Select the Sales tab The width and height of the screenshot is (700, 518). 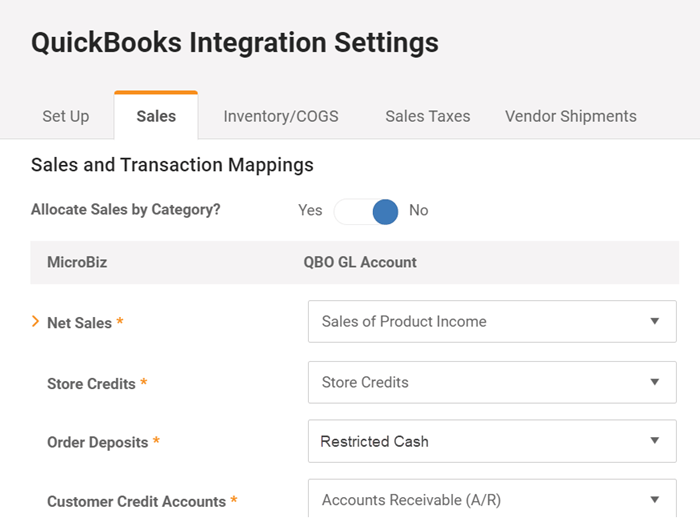[156, 116]
